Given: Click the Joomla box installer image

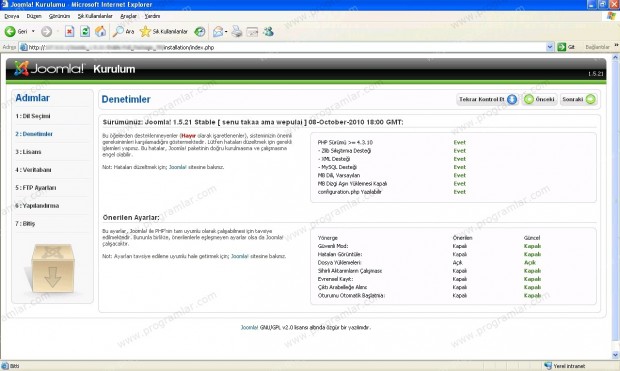Looking at the screenshot, I should [52, 269].
